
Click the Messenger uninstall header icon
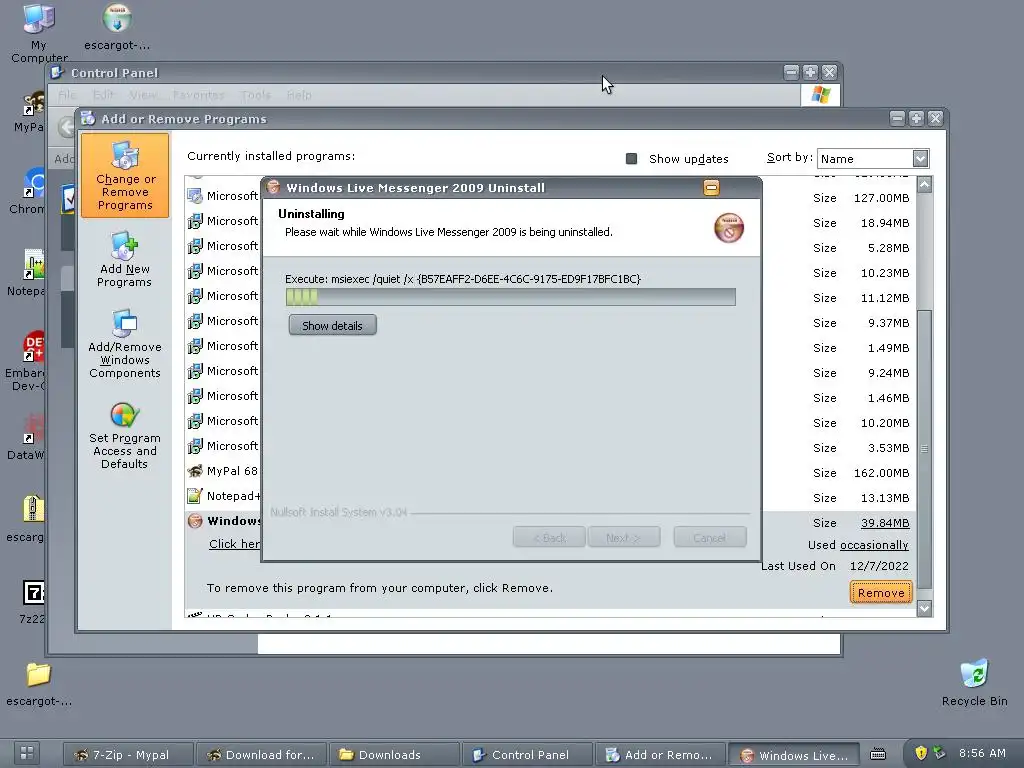(729, 228)
